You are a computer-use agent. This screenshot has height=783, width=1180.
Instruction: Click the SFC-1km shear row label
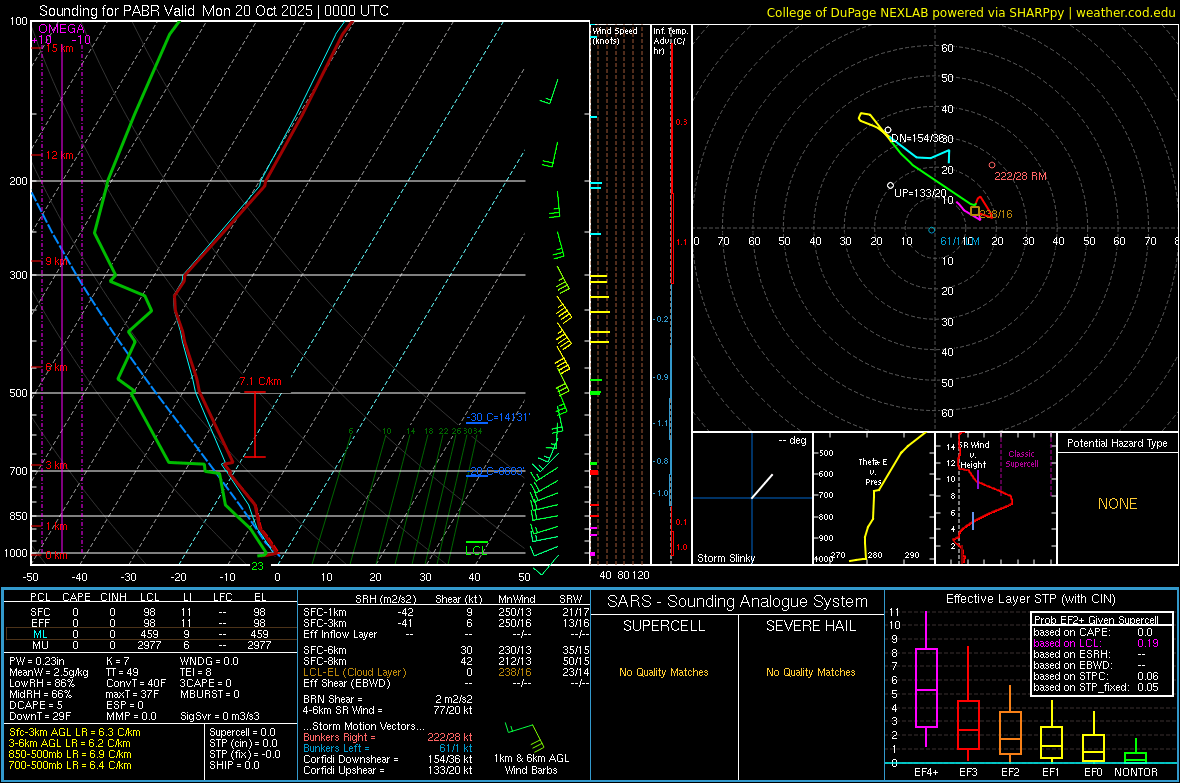[325, 612]
